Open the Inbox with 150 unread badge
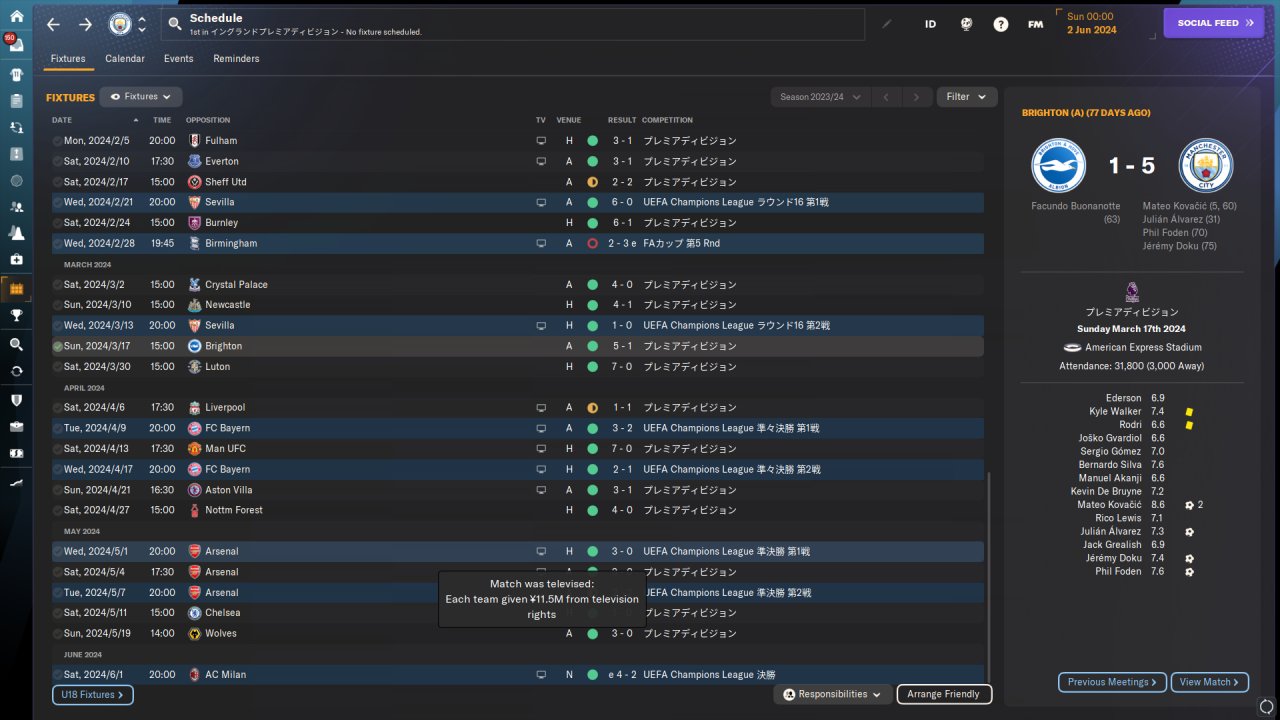1280x720 pixels. coord(16,44)
